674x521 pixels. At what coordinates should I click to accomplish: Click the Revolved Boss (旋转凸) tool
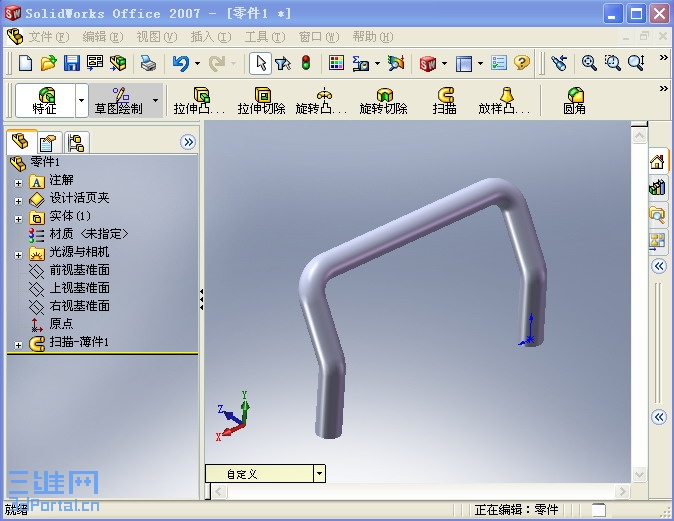322,101
